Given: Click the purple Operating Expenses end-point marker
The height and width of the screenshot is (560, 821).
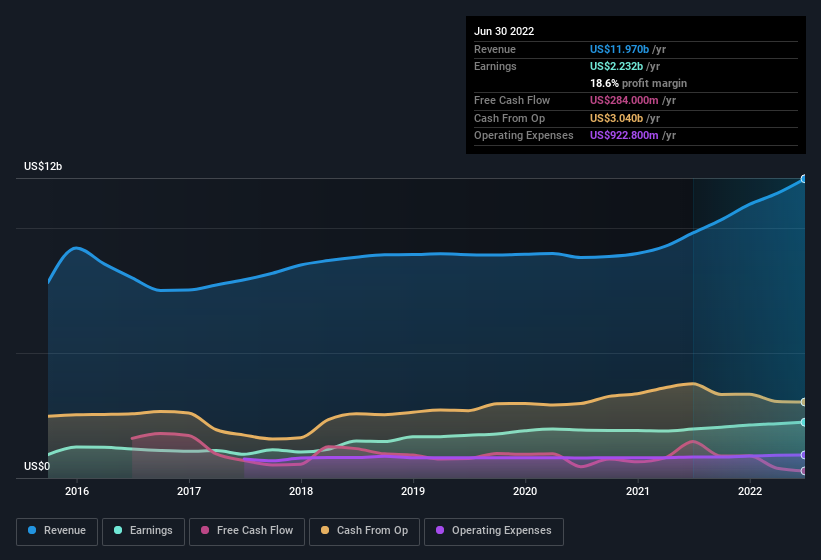Looking at the screenshot, I should click(x=804, y=455).
